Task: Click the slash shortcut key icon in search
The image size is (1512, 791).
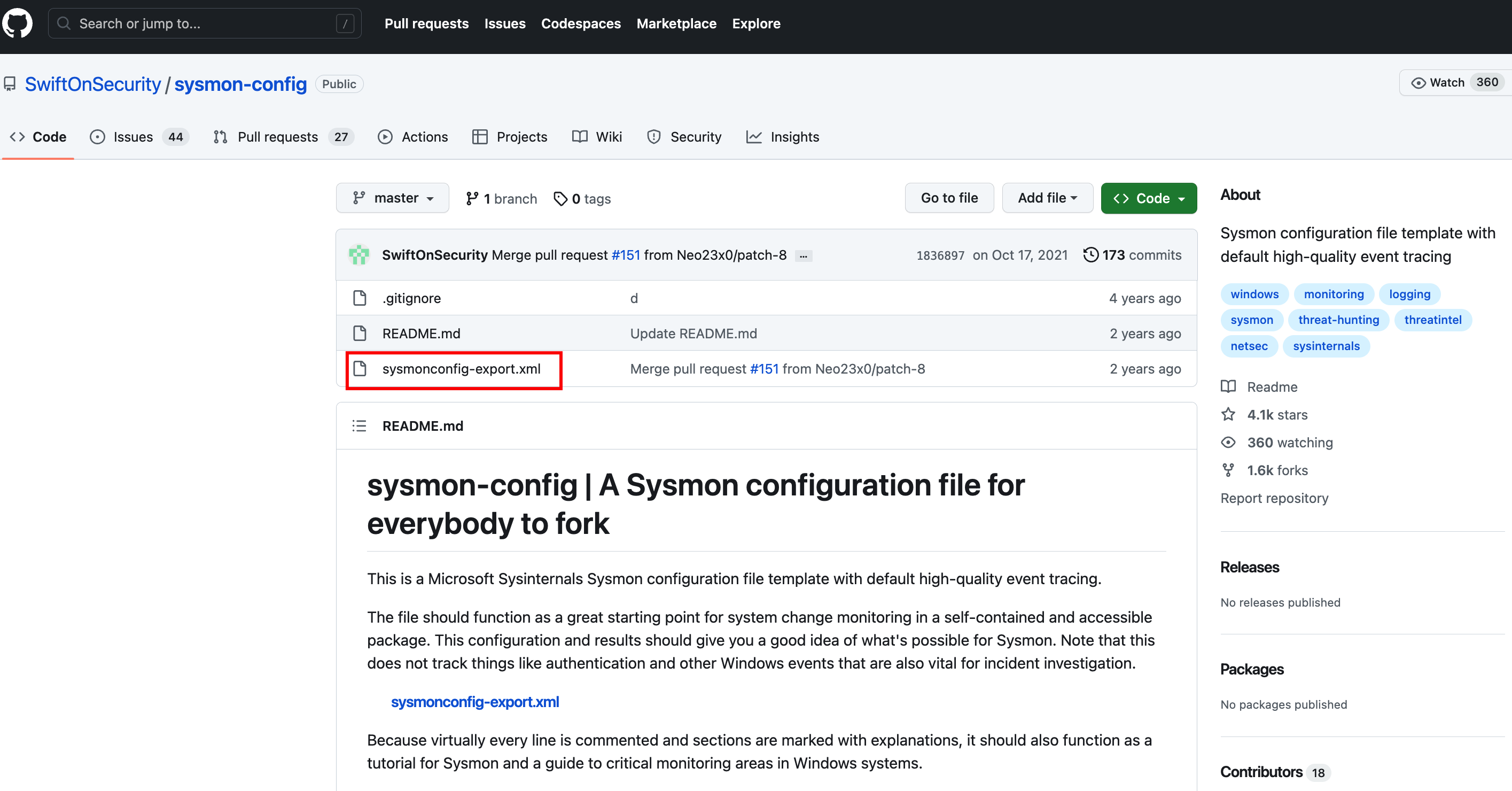Action: pos(345,24)
